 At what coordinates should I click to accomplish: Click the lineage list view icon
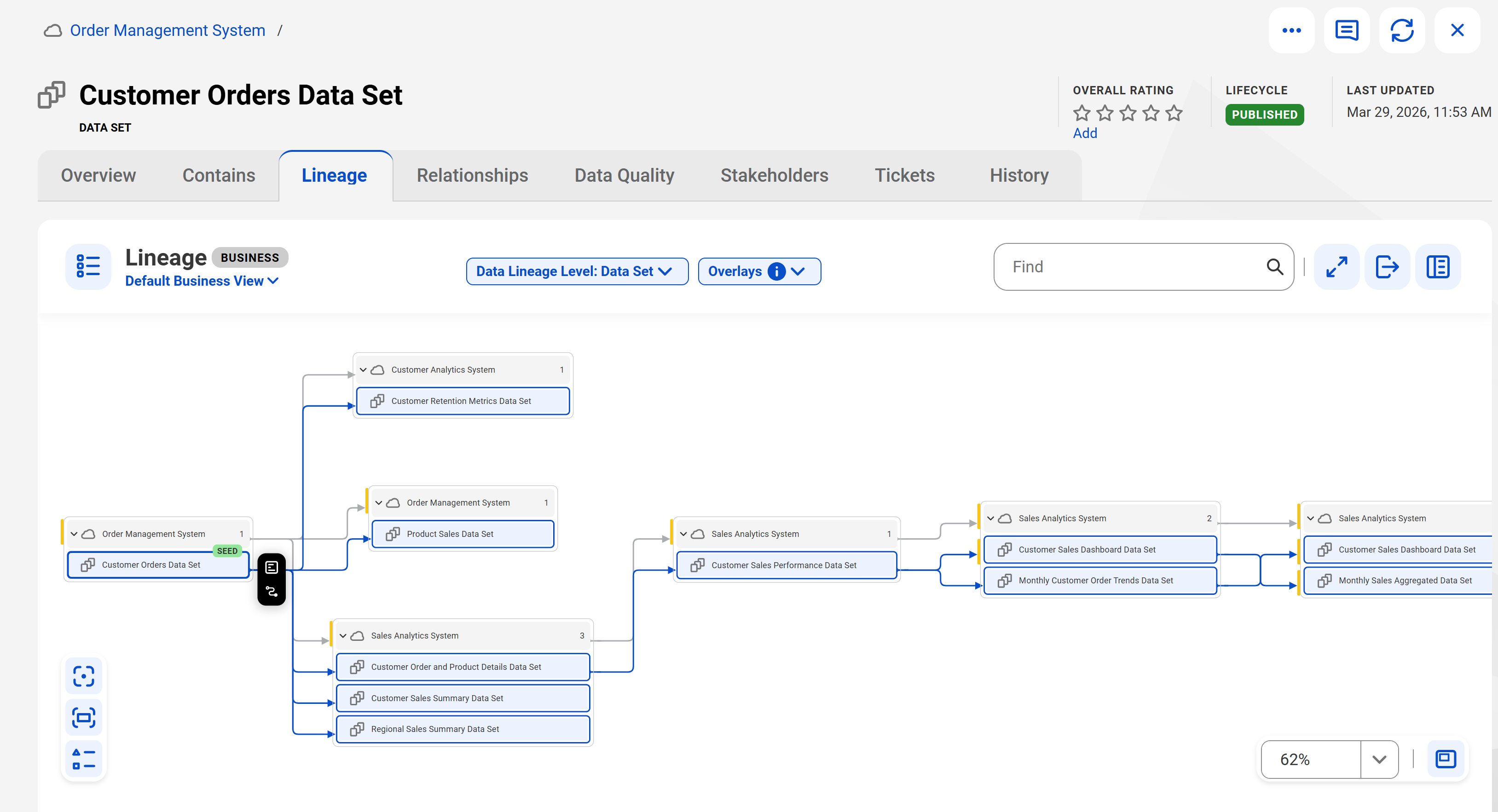click(88, 267)
